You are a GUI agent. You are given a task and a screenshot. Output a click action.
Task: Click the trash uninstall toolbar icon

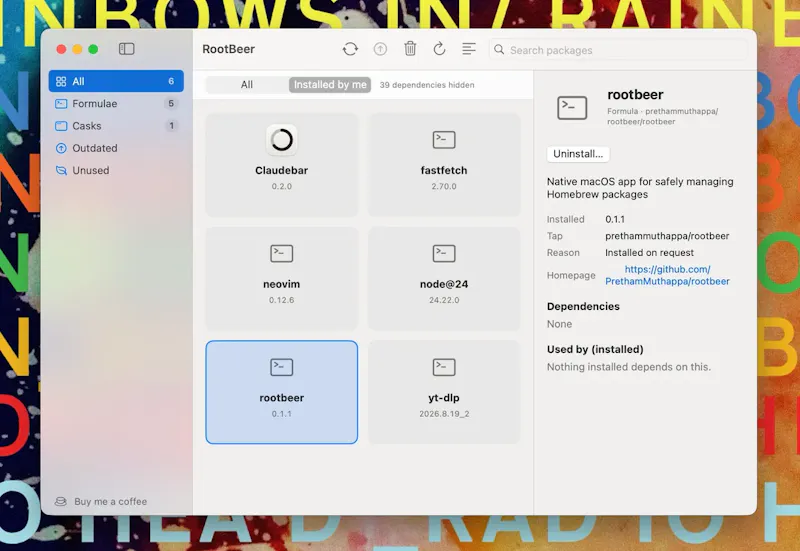[410, 49]
